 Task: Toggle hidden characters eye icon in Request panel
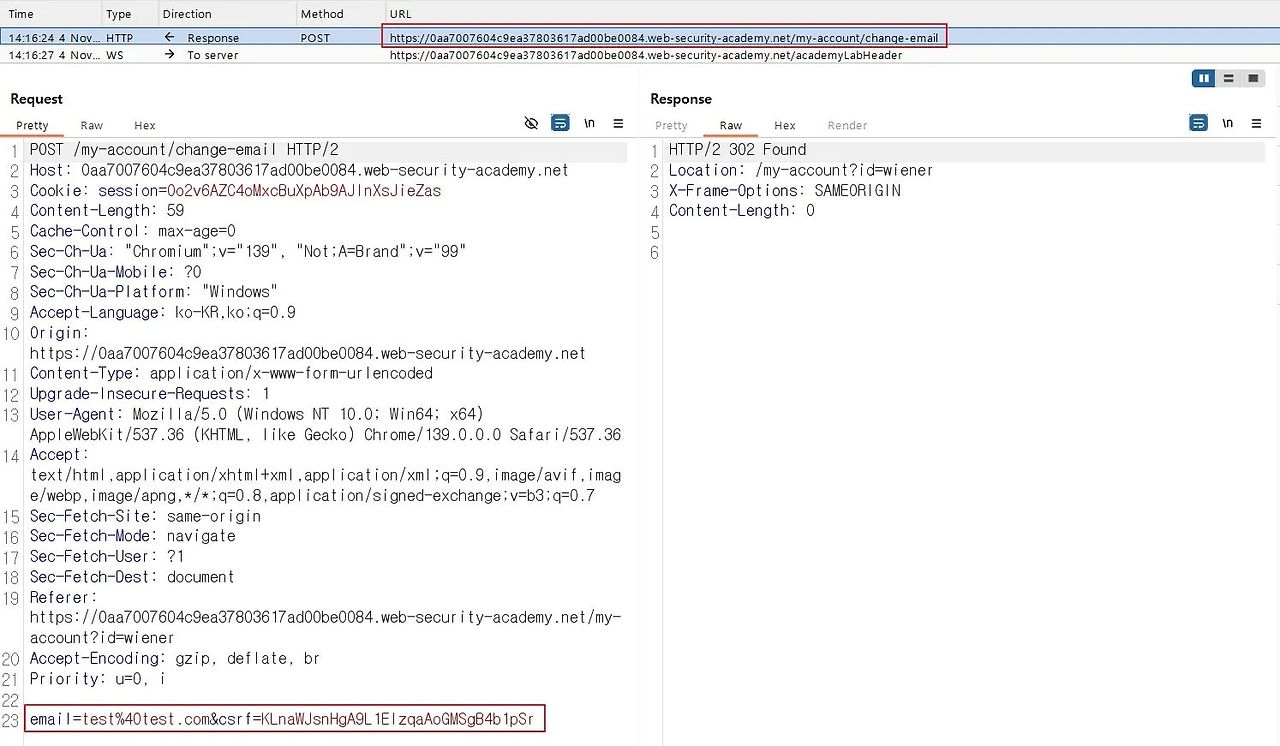[531, 123]
